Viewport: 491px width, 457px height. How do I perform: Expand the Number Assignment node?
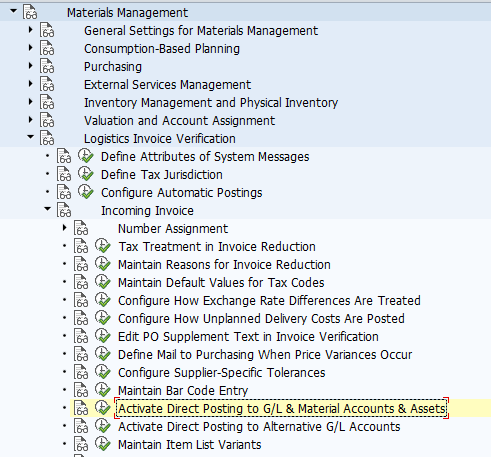pos(65,228)
